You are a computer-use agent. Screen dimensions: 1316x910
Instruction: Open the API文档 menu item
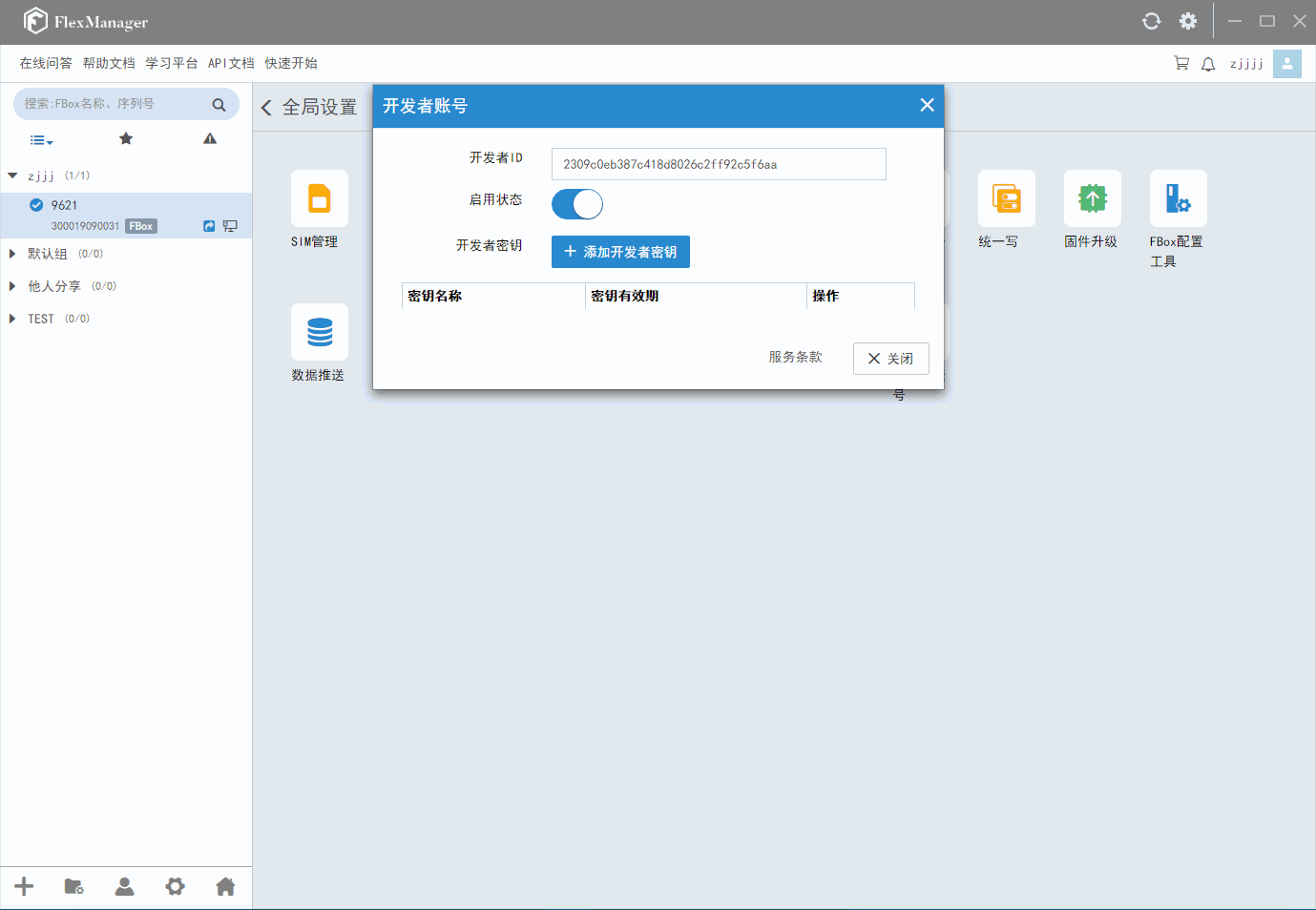(231, 63)
